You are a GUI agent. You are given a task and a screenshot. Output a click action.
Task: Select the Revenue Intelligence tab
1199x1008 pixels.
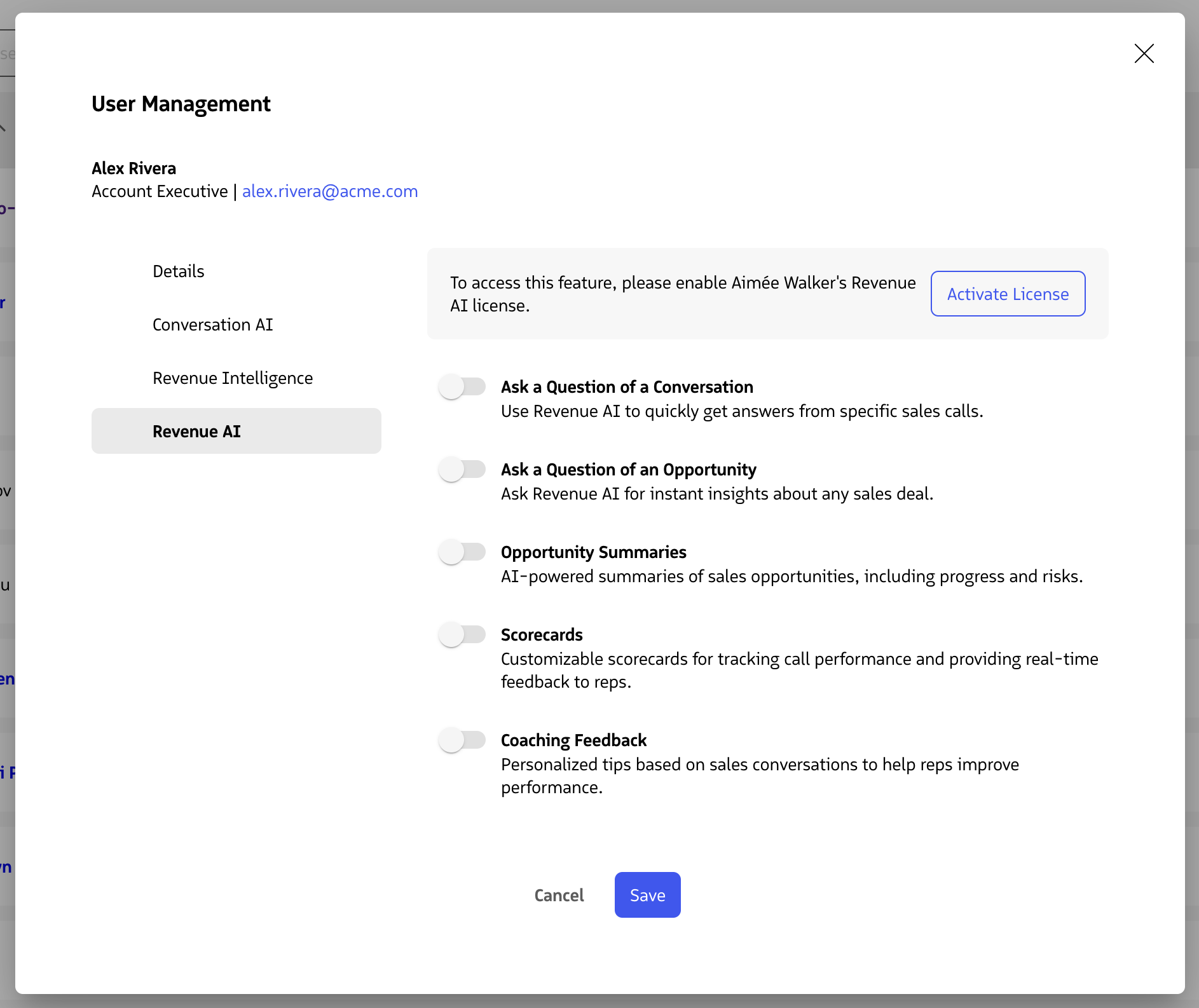(232, 378)
